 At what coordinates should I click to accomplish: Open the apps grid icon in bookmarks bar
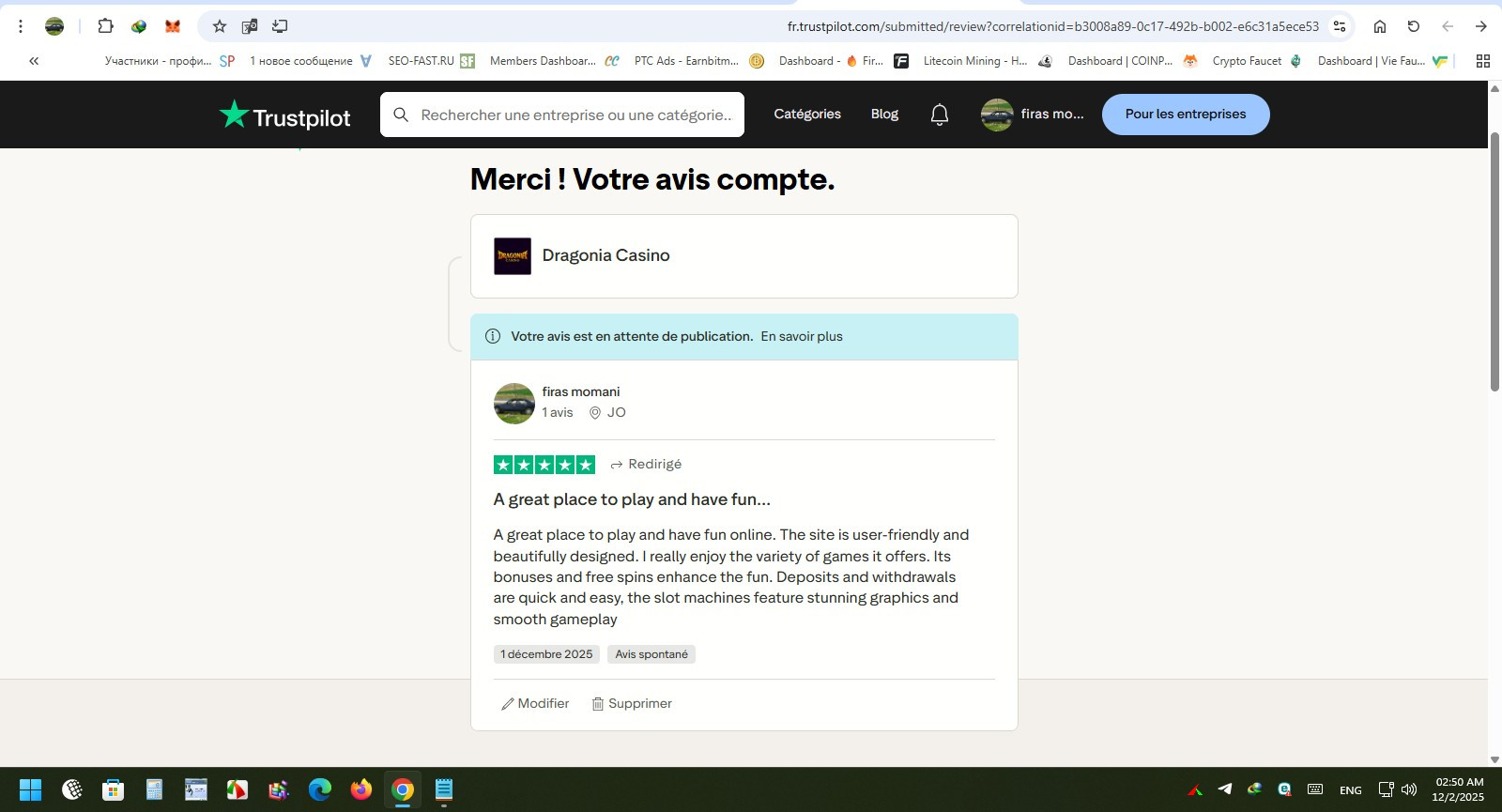[1483, 61]
